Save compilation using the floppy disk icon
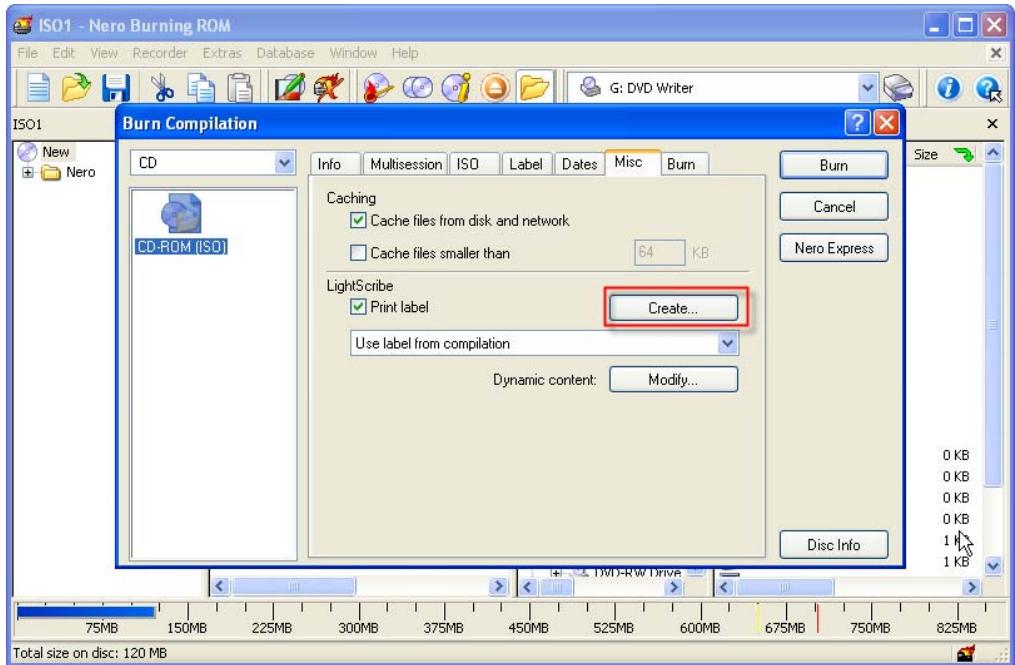1015x665 pixels. pos(116,87)
